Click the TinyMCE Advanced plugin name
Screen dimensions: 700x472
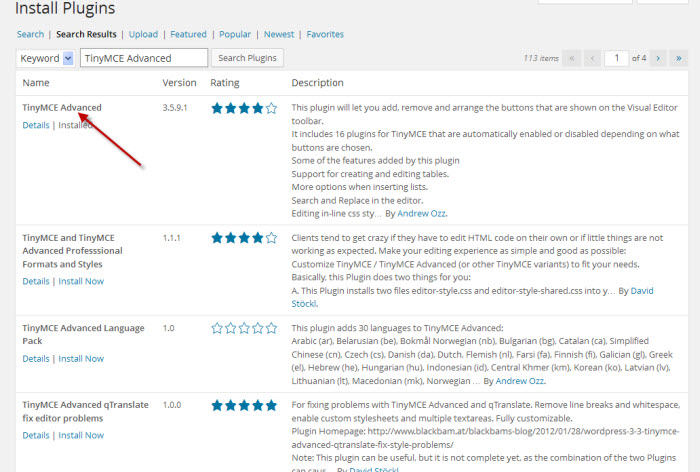point(62,108)
